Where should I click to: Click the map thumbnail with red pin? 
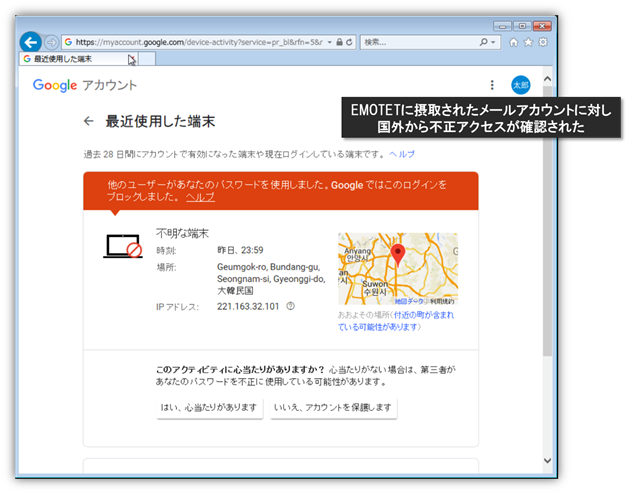(397, 268)
